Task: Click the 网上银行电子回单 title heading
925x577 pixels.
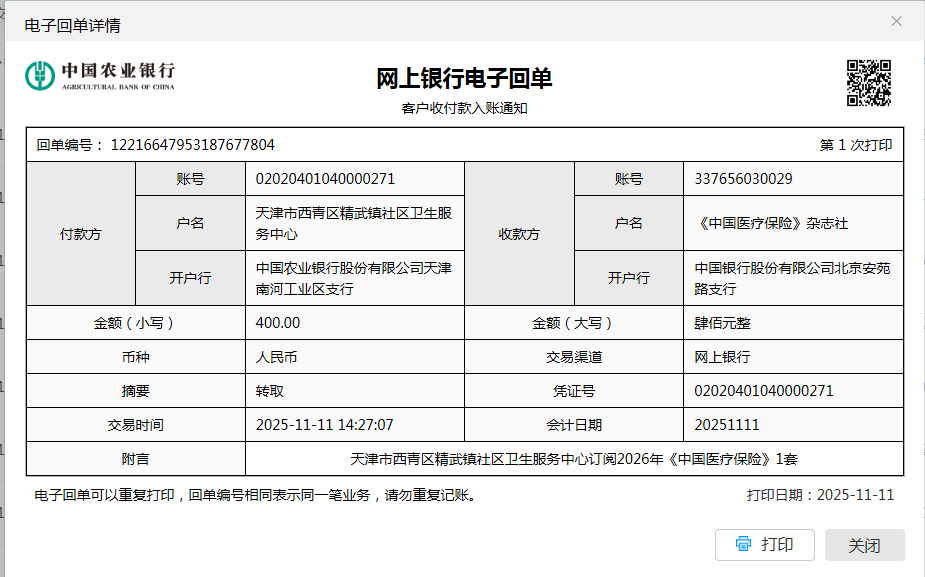Action: (x=464, y=79)
